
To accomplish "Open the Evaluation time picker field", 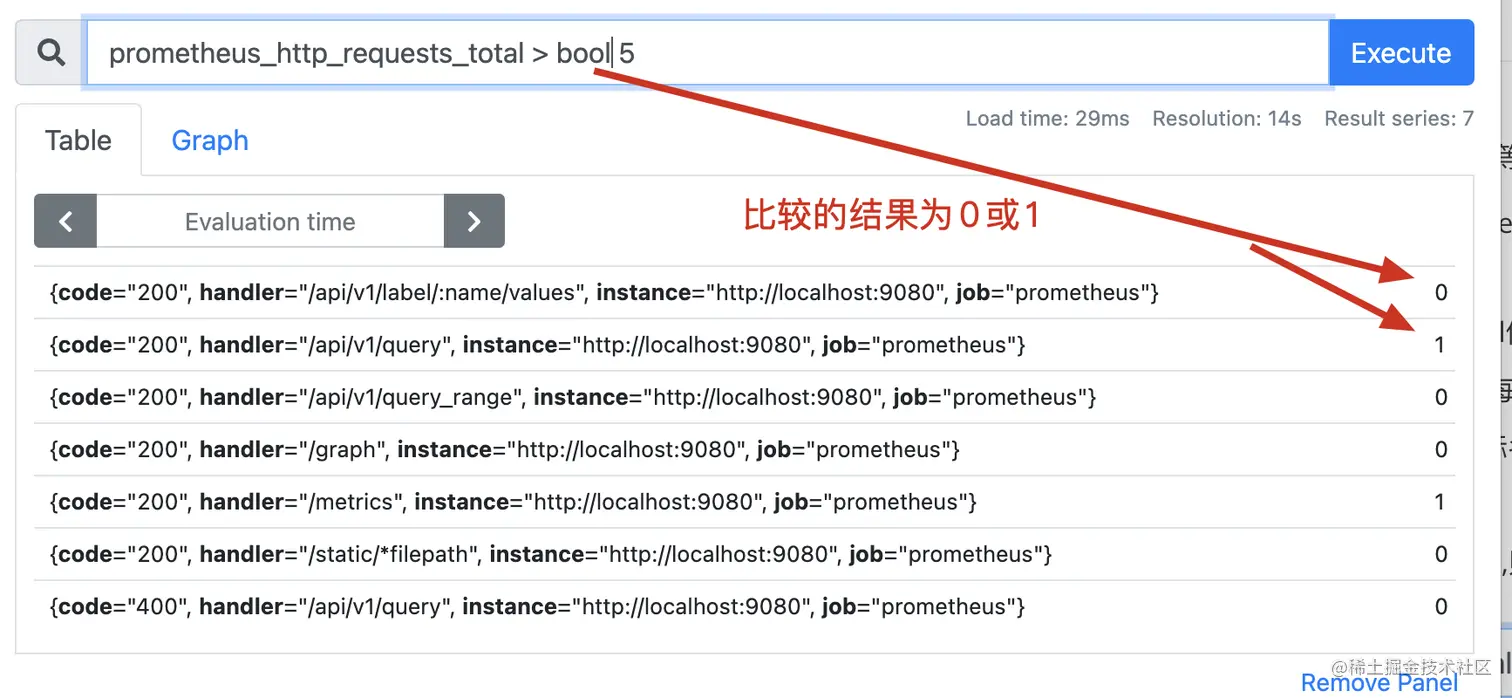I will (268, 221).
